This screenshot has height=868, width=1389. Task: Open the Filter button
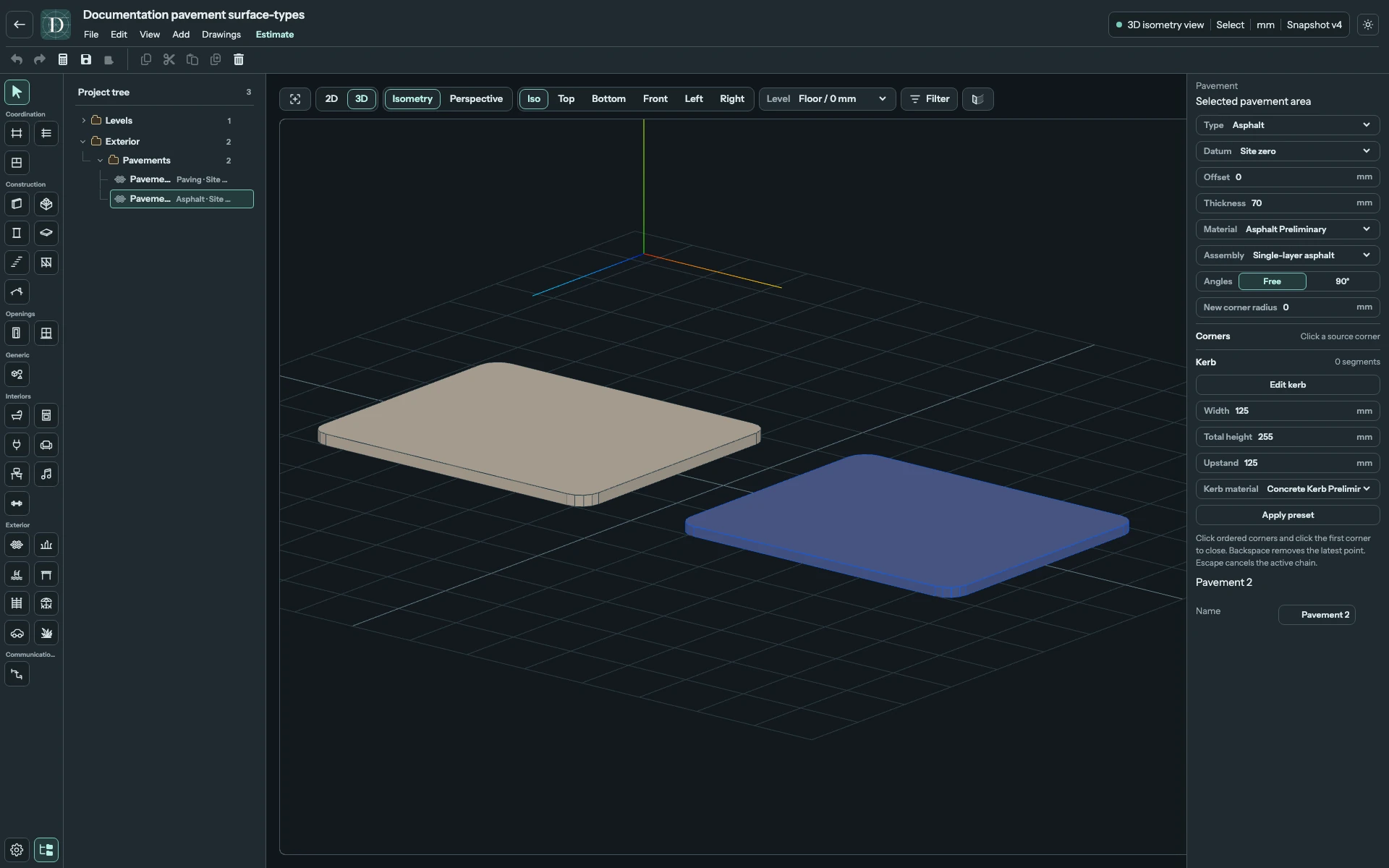(x=929, y=99)
